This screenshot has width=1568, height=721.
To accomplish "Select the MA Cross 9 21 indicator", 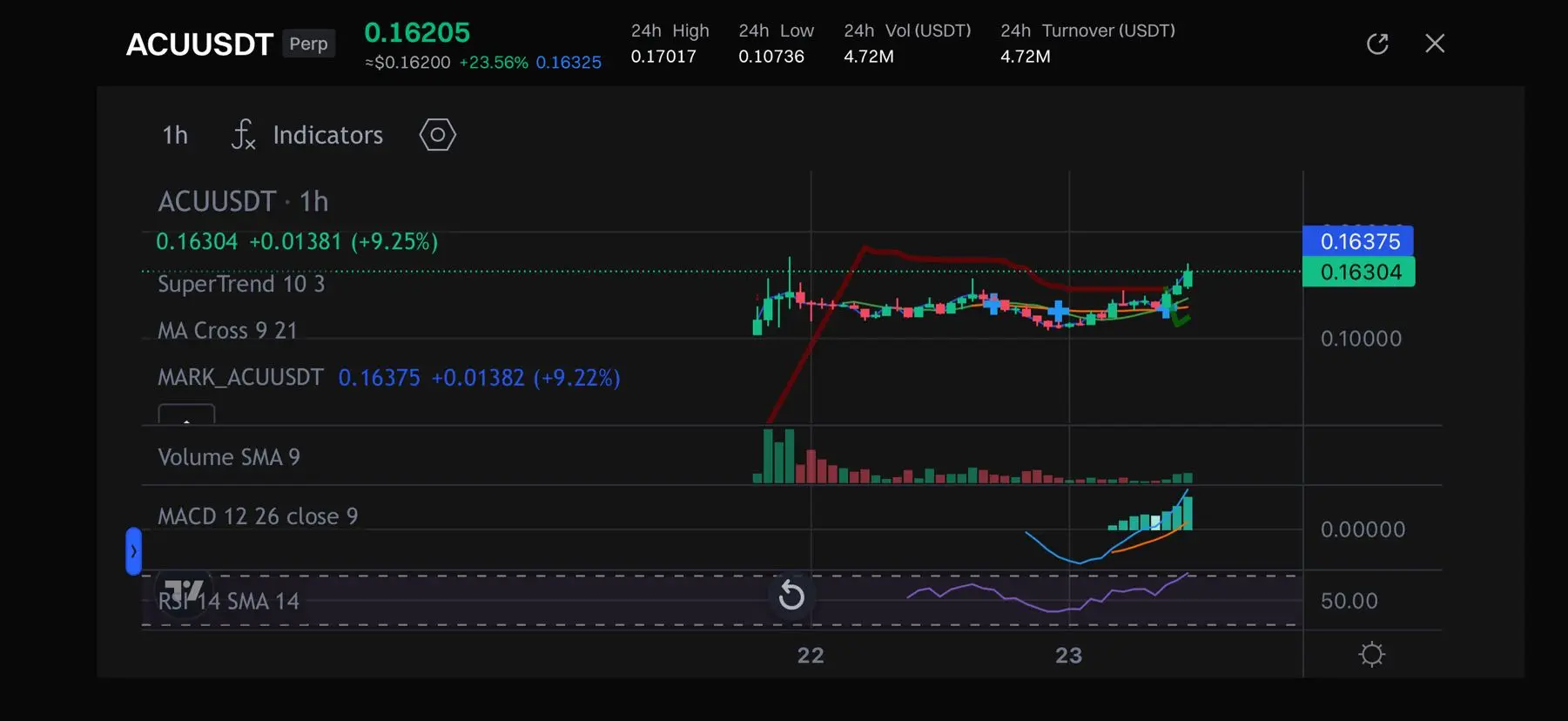I will [x=227, y=331].
